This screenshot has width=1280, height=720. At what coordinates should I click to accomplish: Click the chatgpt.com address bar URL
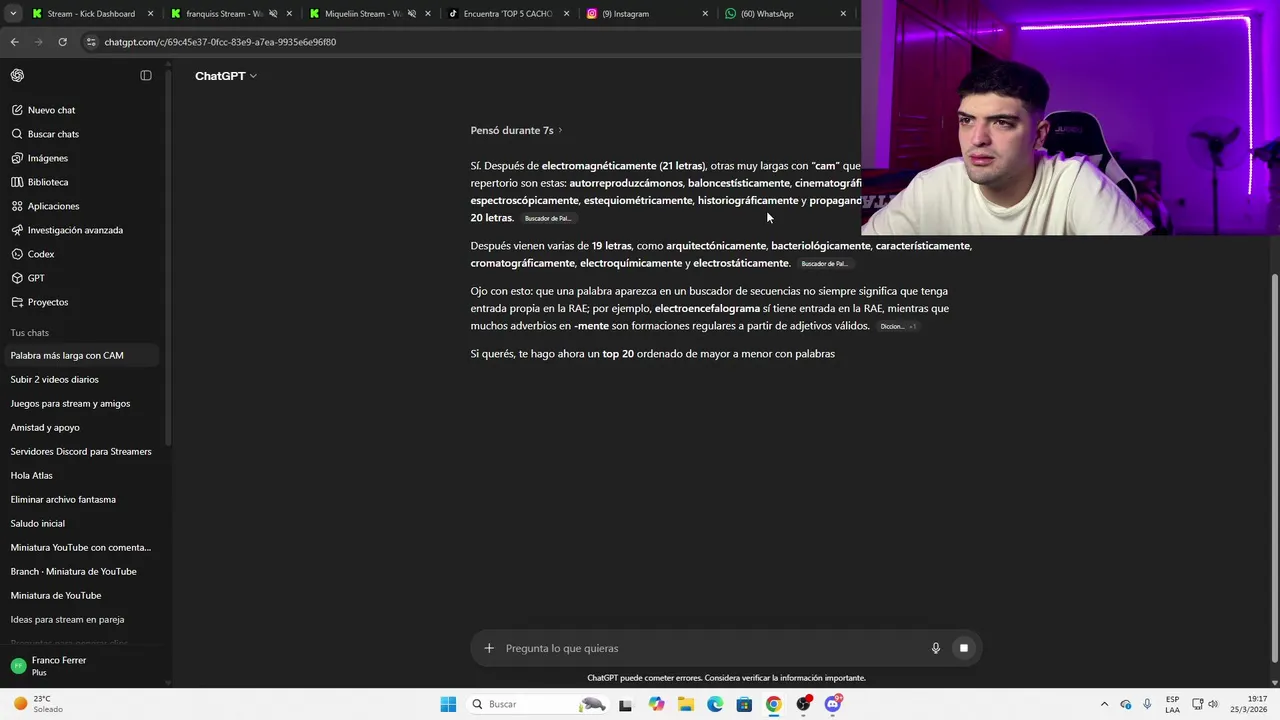(x=220, y=42)
